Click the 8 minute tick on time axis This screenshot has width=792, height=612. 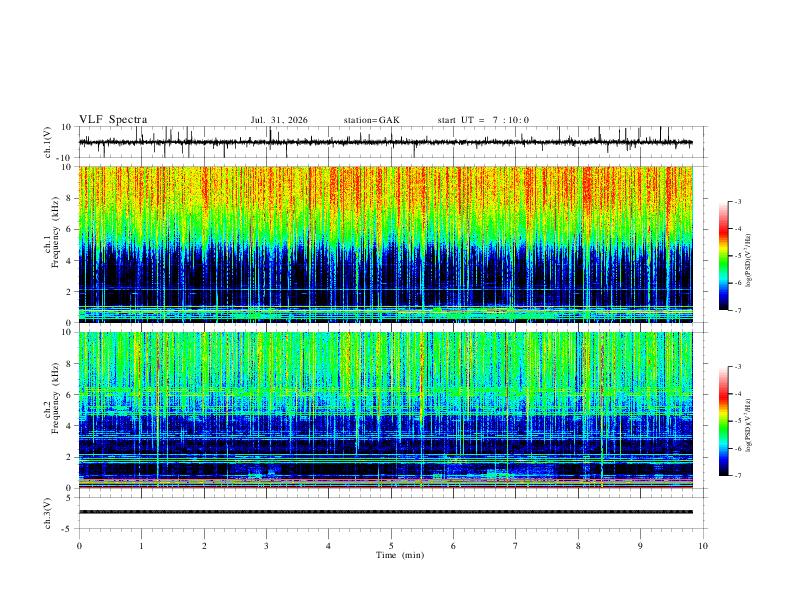click(x=578, y=546)
